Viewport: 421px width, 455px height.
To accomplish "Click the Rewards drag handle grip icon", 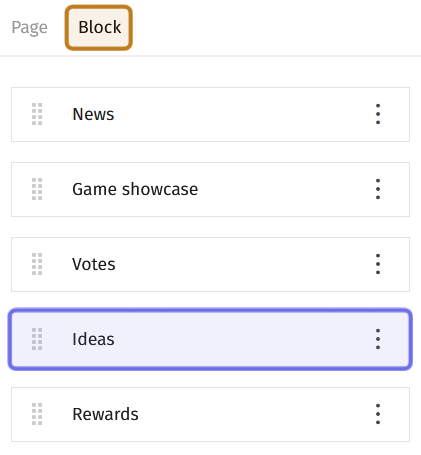I will [37, 414].
